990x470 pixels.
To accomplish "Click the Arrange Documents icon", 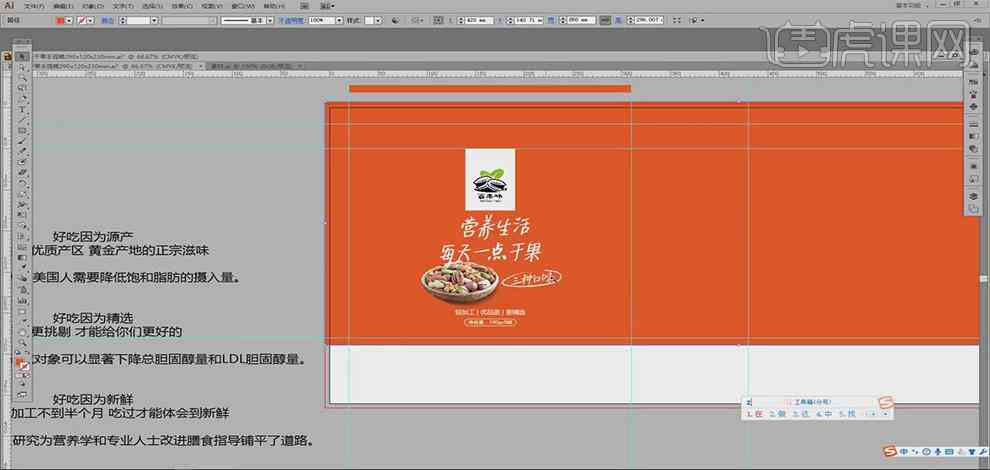I will (x=325, y=6).
